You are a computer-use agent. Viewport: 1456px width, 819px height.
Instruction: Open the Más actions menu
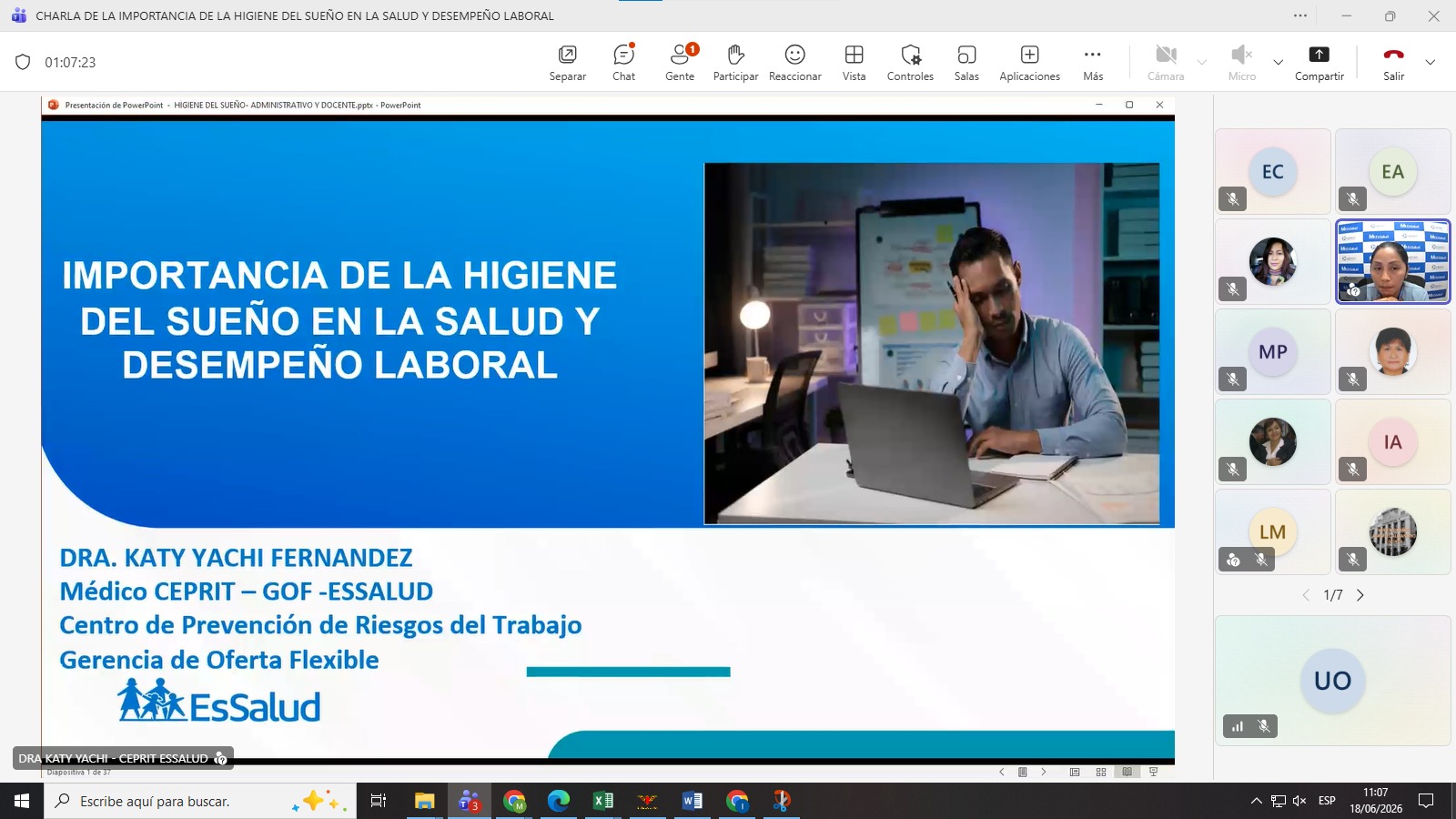[1093, 62]
